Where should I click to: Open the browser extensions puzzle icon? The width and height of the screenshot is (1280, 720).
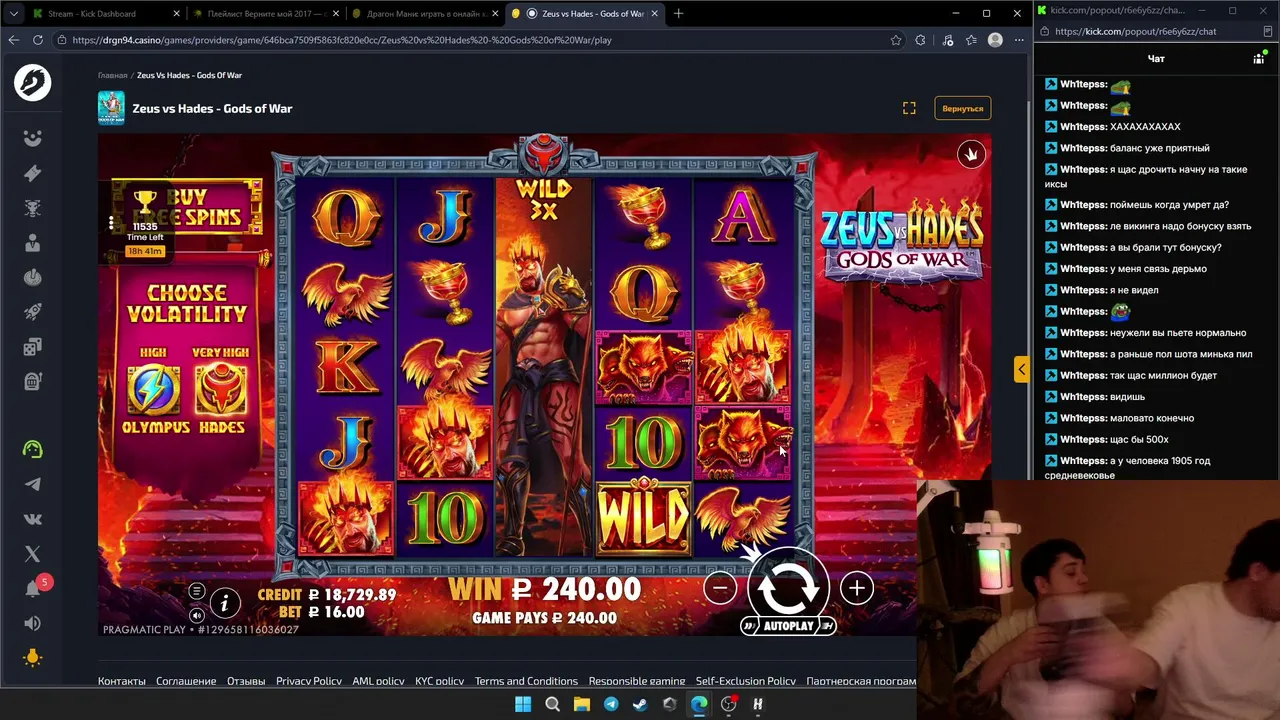click(920, 40)
